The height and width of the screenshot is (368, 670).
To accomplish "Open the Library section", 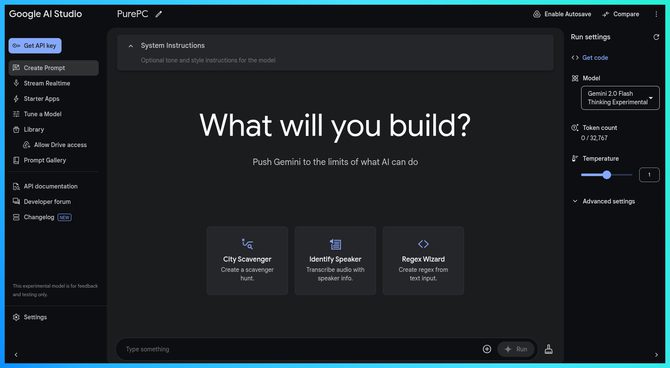I will click(x=34, y=130).
